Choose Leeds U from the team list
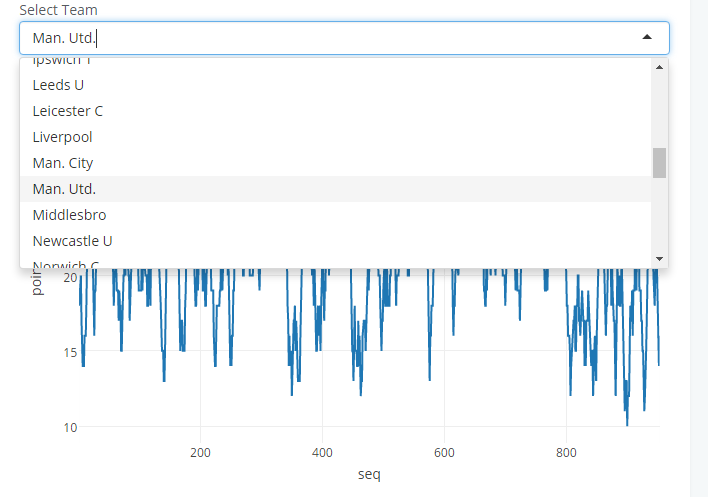Image resolution: width=708 pixels, height=497 pixels. [x=58, y=85]
